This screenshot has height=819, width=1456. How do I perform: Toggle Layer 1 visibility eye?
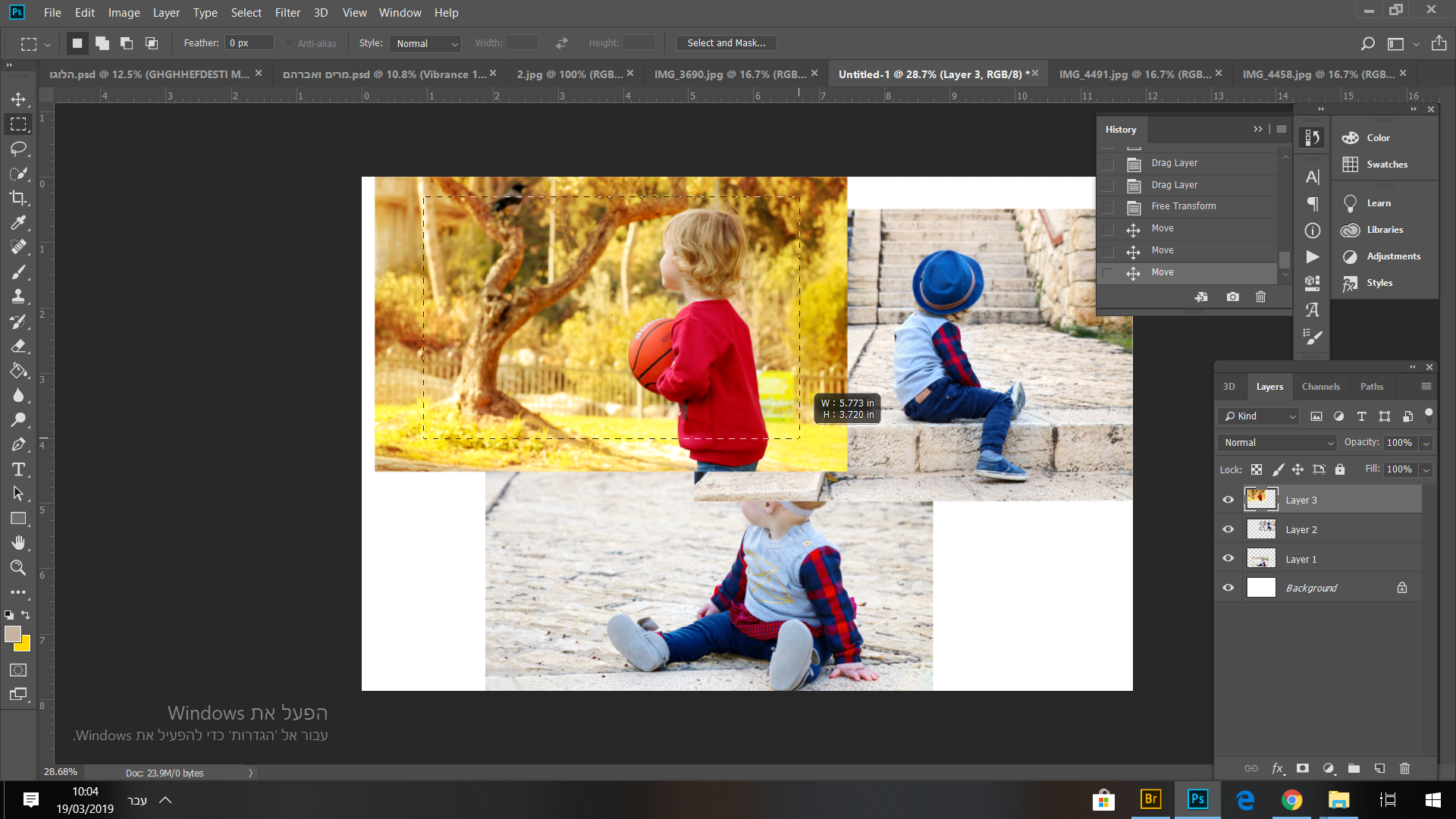(1228, 559)
